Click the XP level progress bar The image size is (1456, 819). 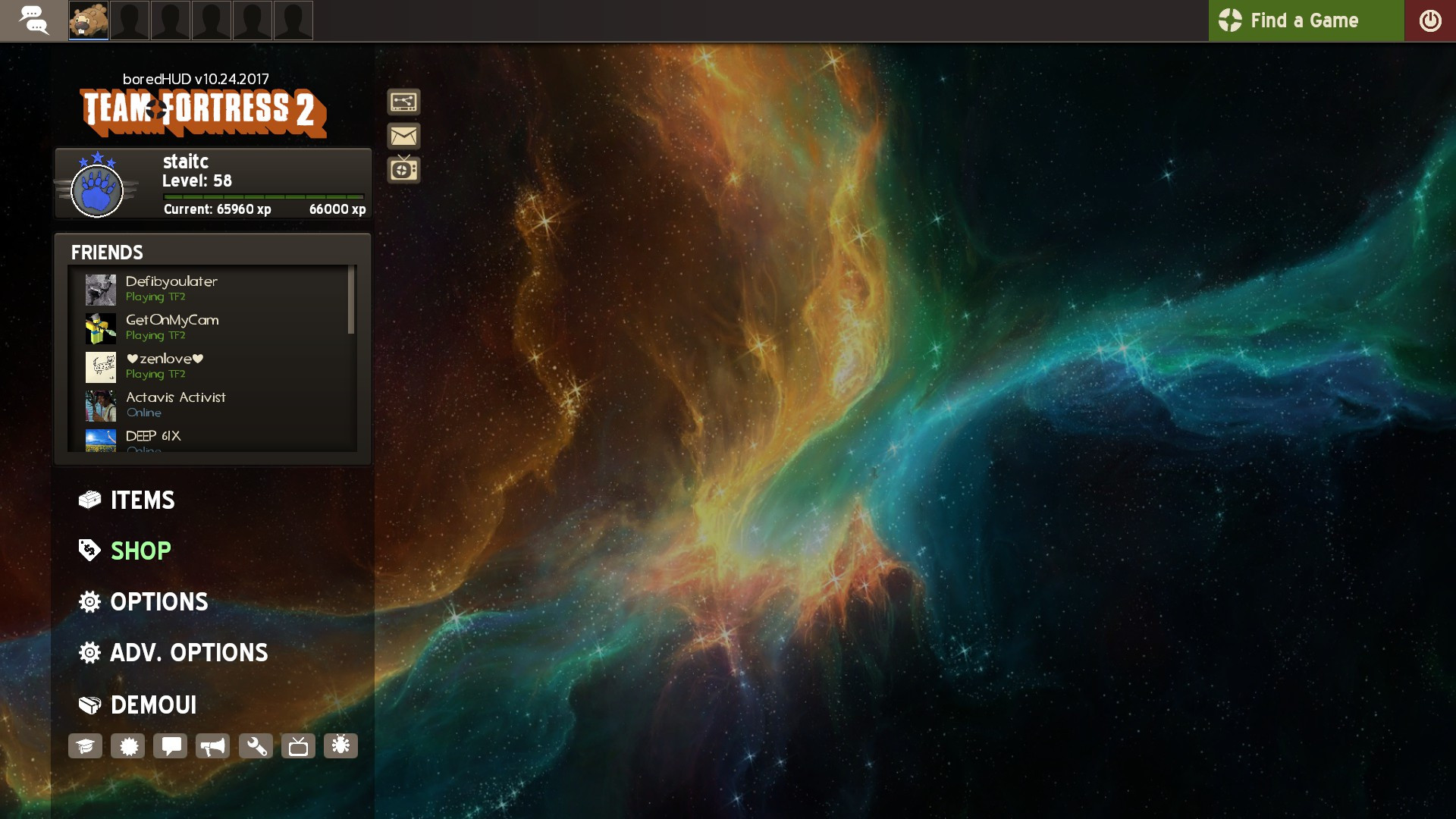(x=264, y=196)
